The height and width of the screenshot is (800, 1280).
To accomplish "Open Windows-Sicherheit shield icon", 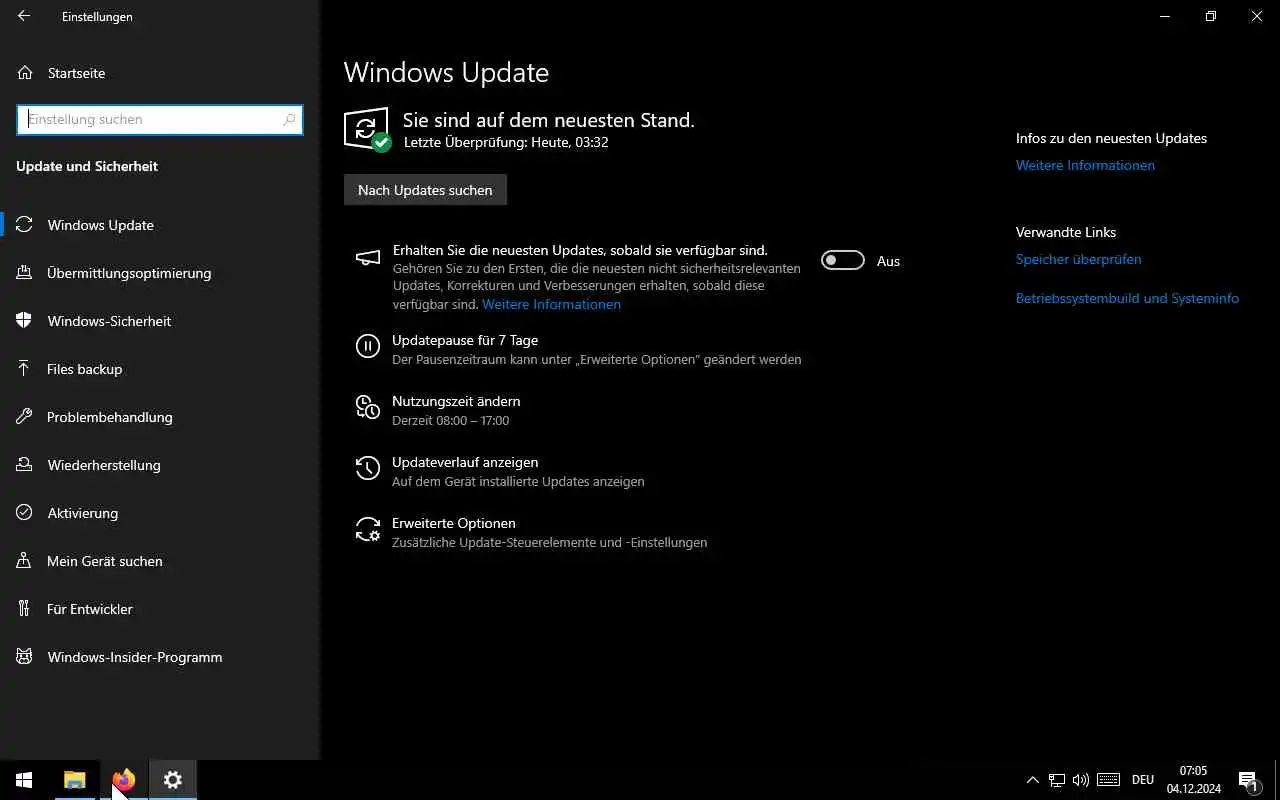I will [x=25, y=321].
